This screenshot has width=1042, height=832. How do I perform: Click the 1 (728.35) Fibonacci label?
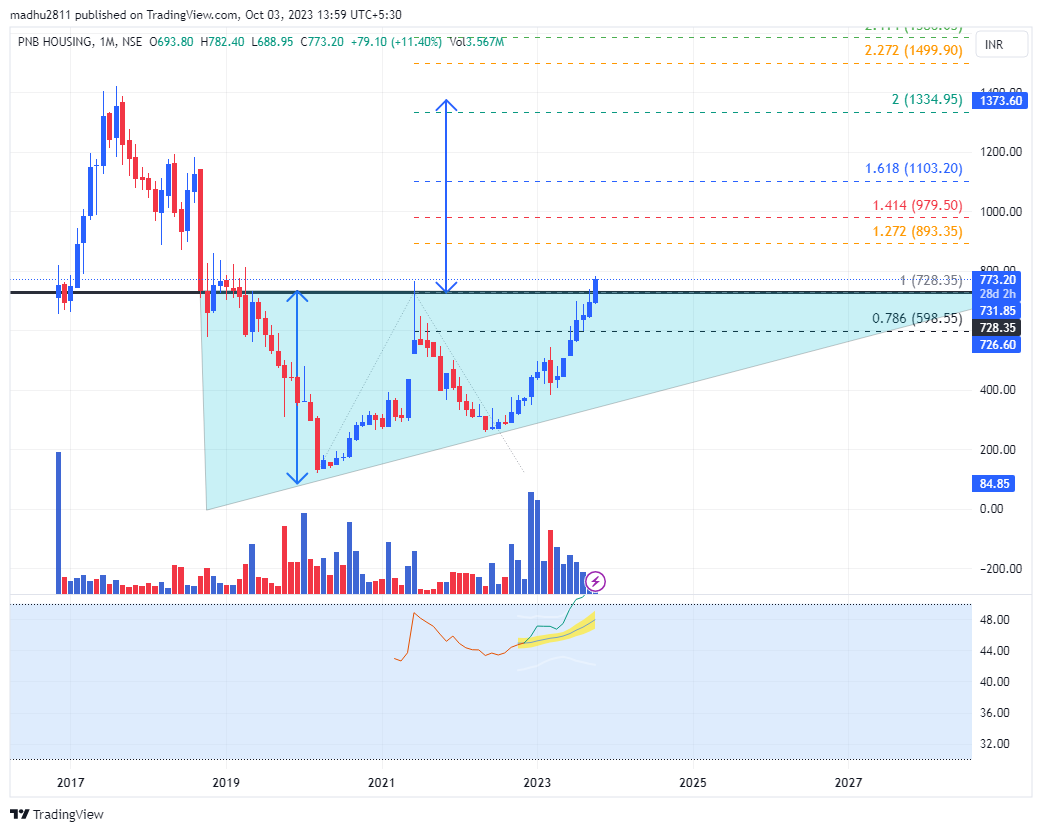pos(931,280)
